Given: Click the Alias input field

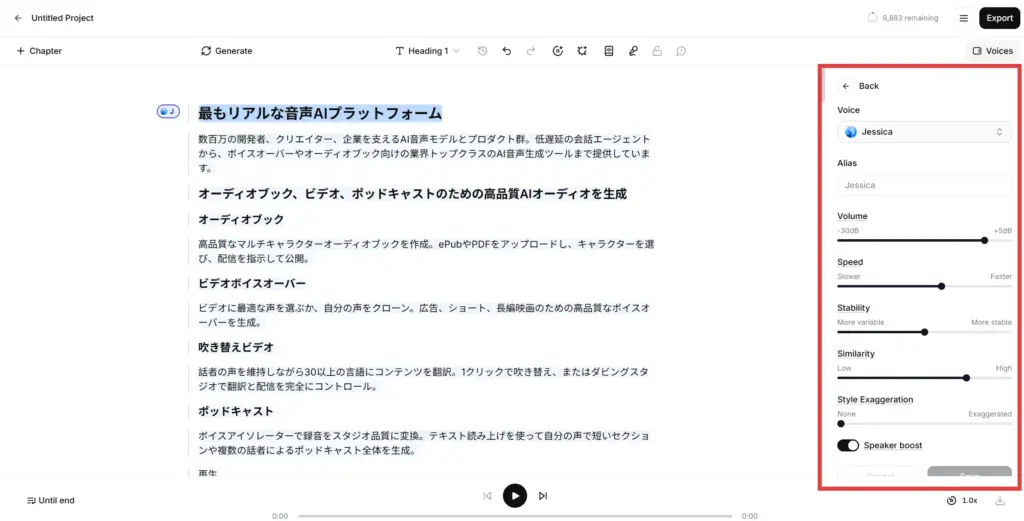Looking at the screenshot, I should 924,185.
